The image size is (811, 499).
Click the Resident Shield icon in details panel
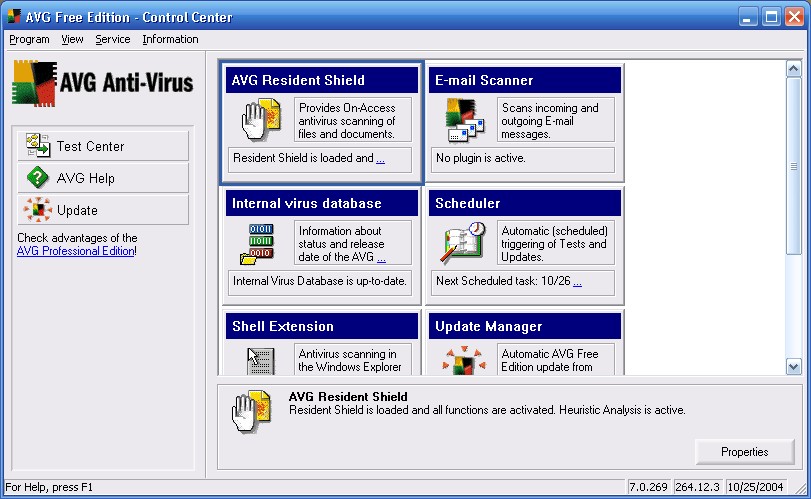252,411
